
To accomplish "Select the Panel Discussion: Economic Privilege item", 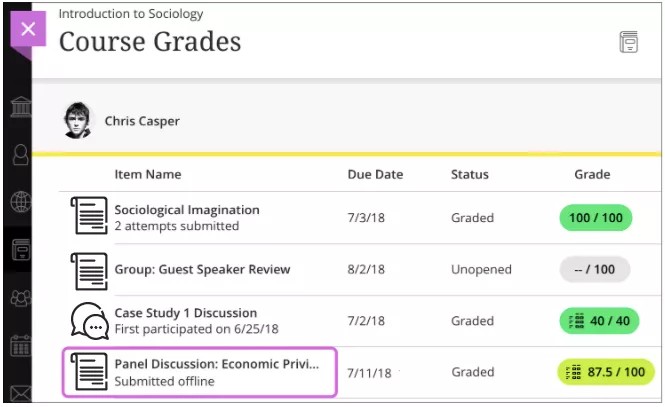I will point(216,364).
